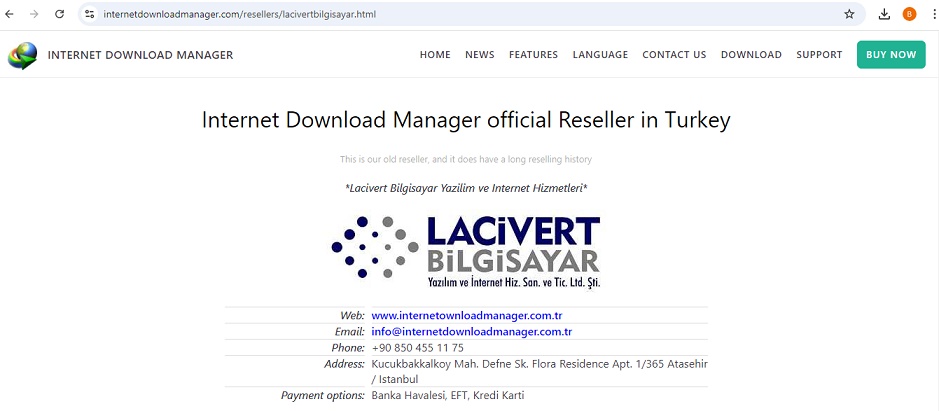
Task: Open site information icon in address bar
Action: (89, 14)
